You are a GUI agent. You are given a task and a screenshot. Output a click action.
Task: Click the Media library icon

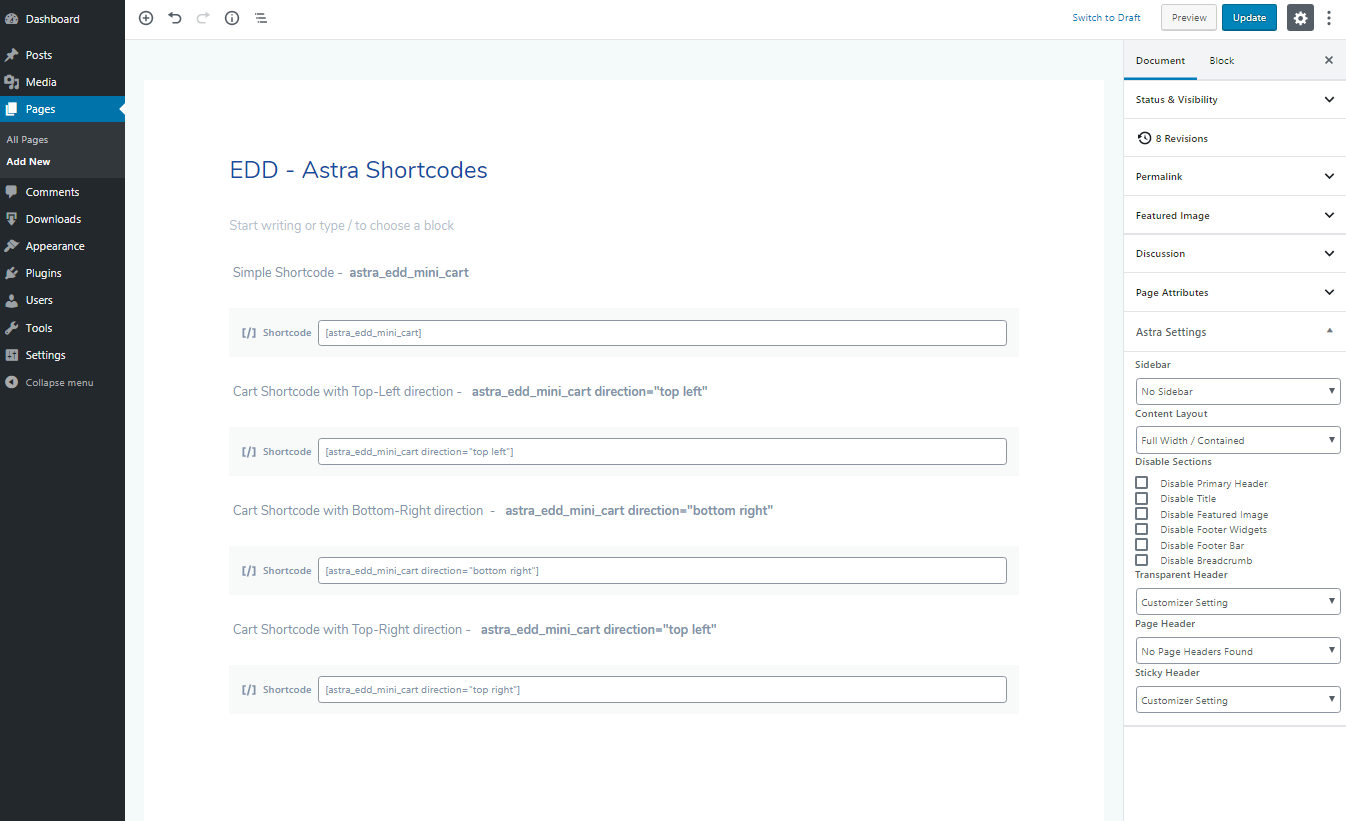coord(12,82)
